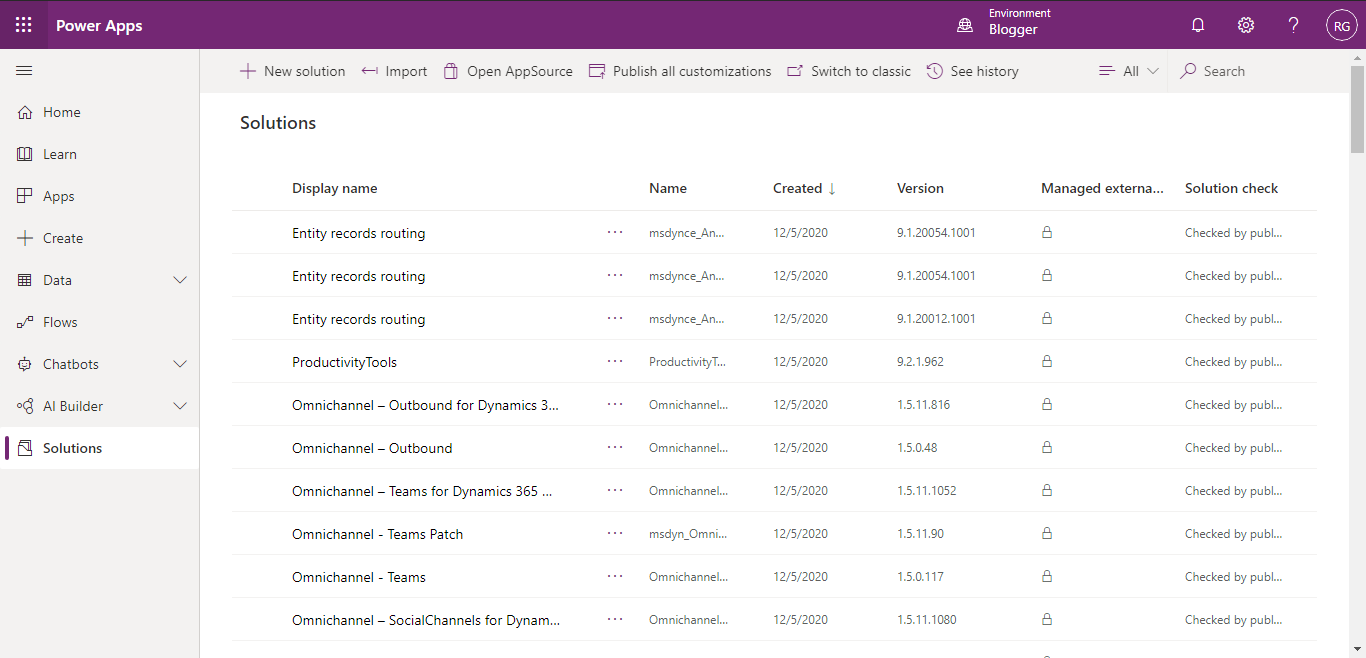Open the Power Apps settings gear

1245,24
